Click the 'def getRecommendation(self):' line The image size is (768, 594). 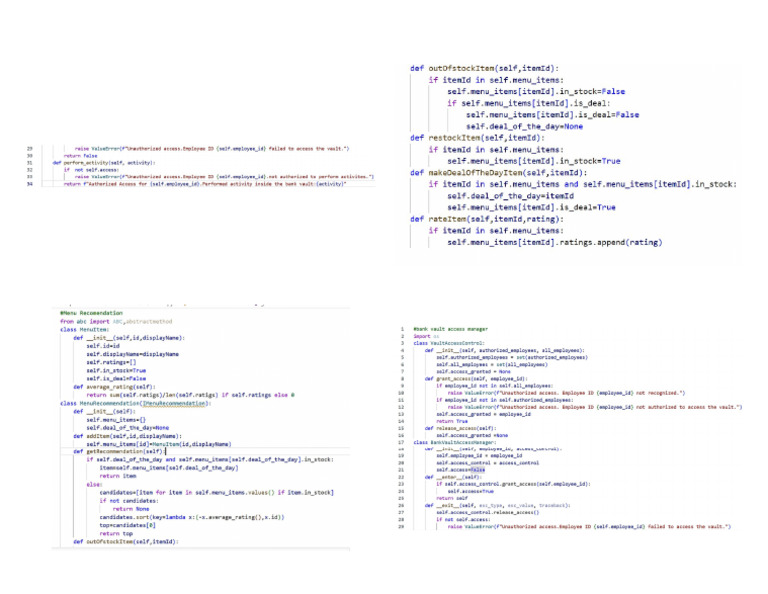(x=118, y=451)
